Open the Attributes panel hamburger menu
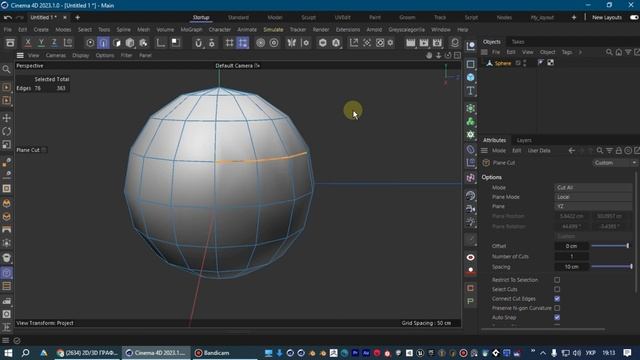 coord(484,151)
